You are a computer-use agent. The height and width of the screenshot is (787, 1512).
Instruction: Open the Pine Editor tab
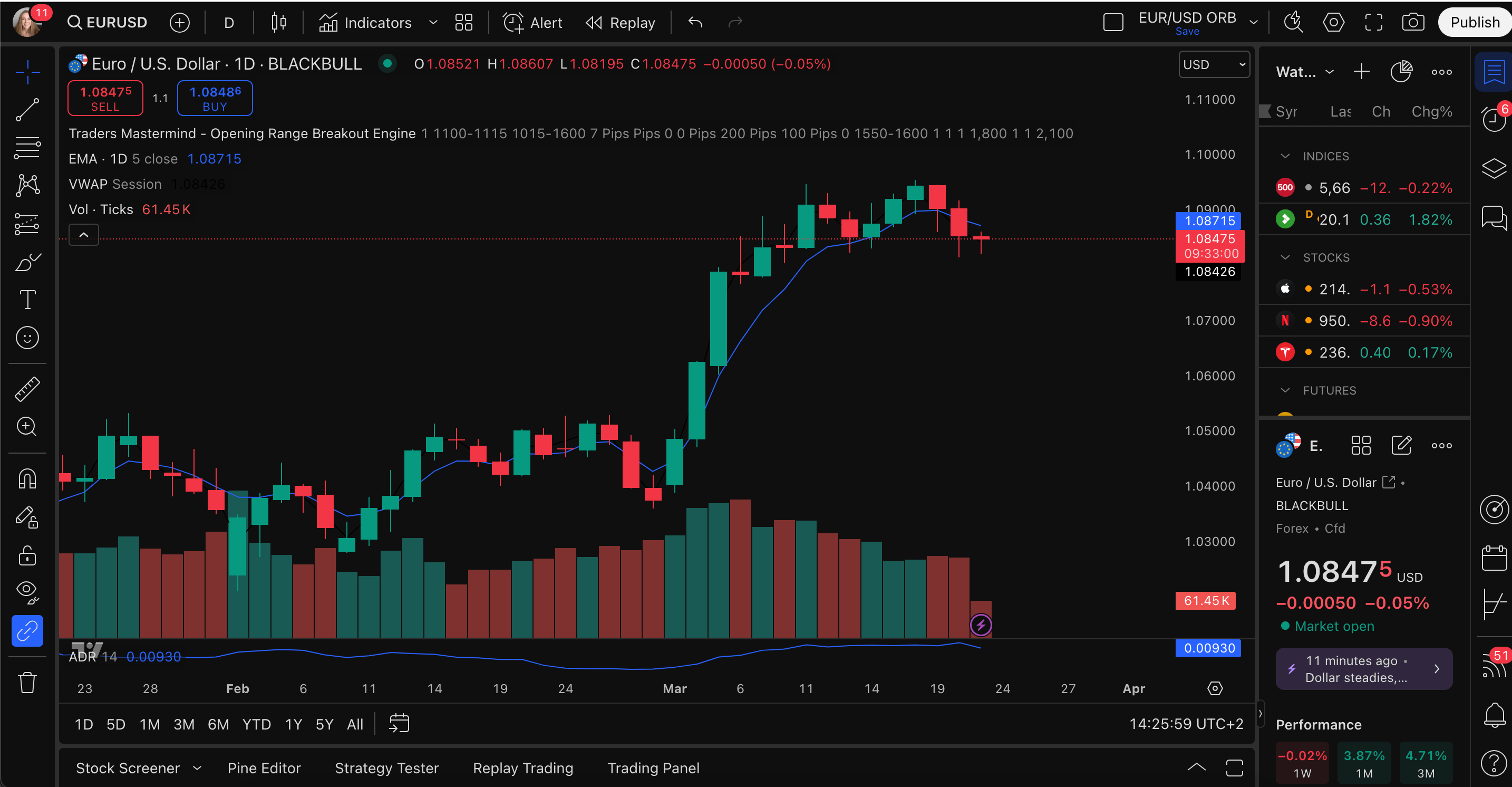[264, 767]
